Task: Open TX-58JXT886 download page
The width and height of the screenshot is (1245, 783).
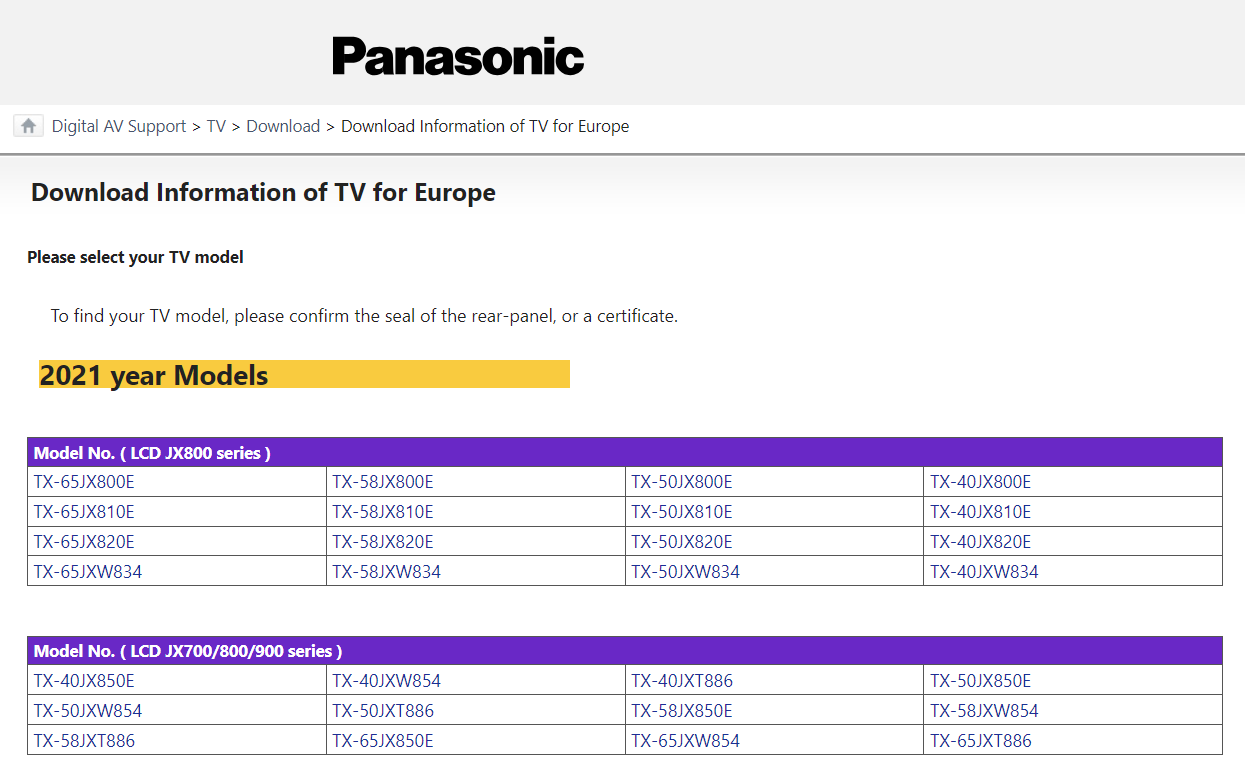Action: [x=84, y=741]
